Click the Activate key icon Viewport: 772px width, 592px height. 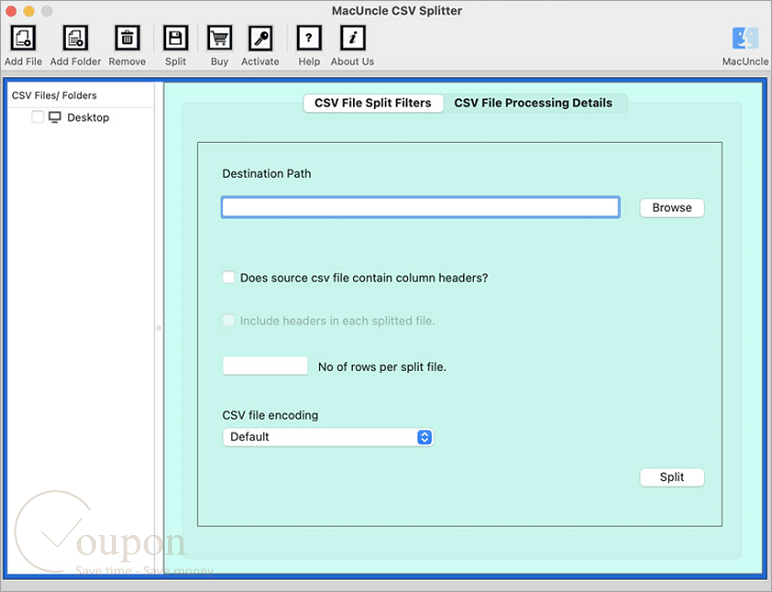click(260, 38)
